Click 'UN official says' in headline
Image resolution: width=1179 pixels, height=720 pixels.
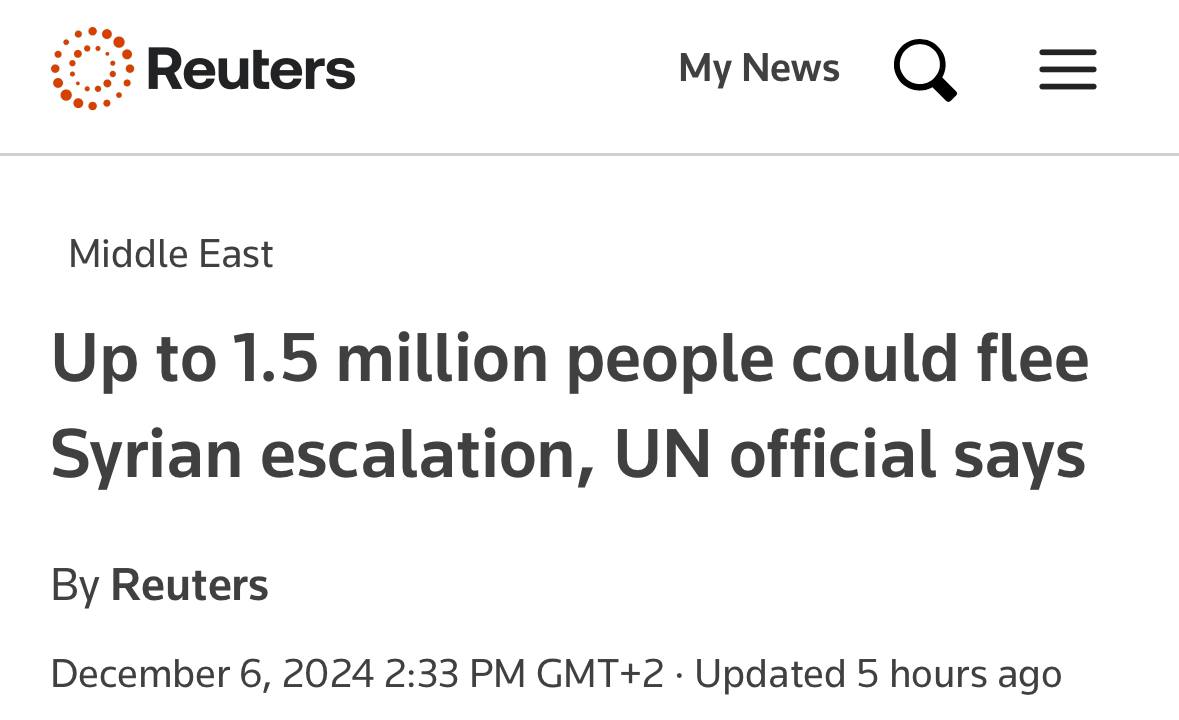pyautogui.click(x=849, y=455)
